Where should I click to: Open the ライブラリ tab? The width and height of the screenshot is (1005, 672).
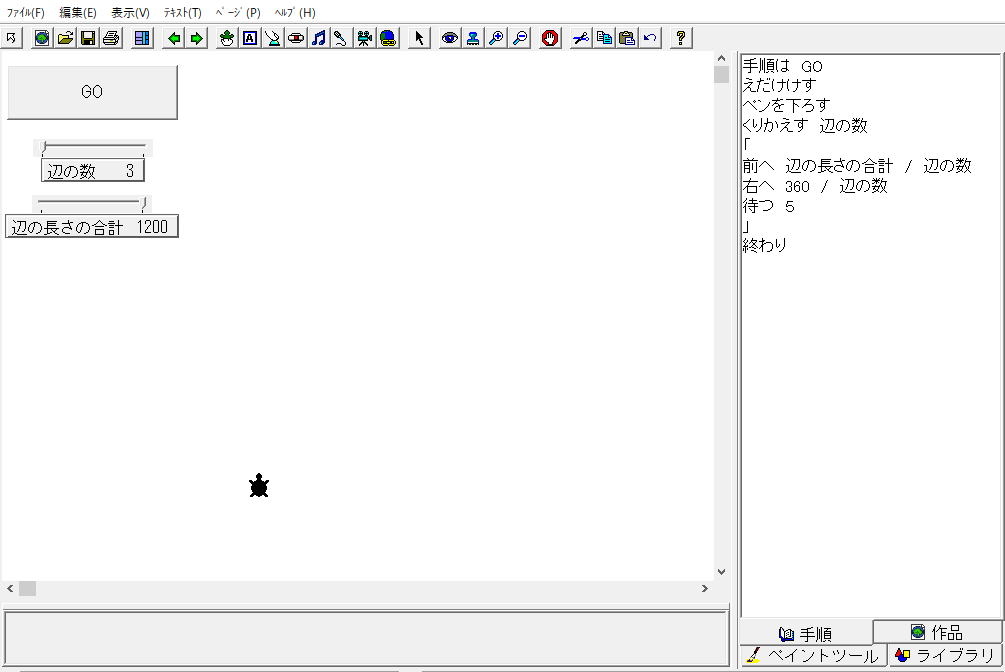tap(945, 656)
